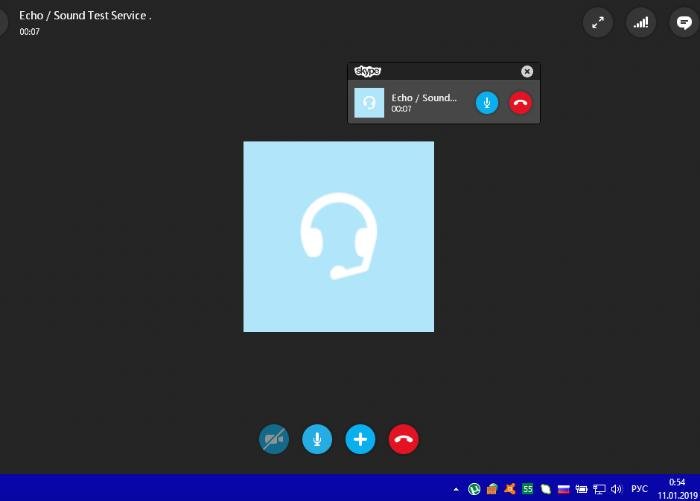
Task: Show hidden tray icons arrow
Action: pyautogui.click(x=457, y=490)
